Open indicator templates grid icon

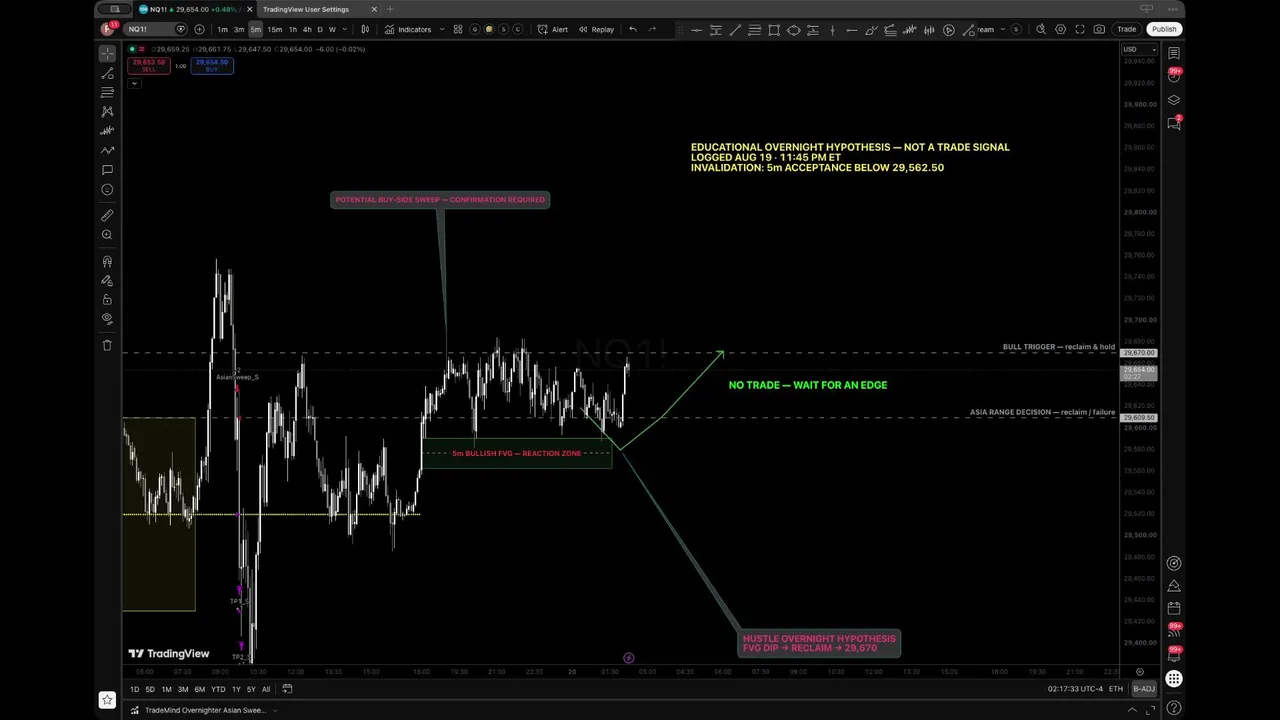[458, 29]
